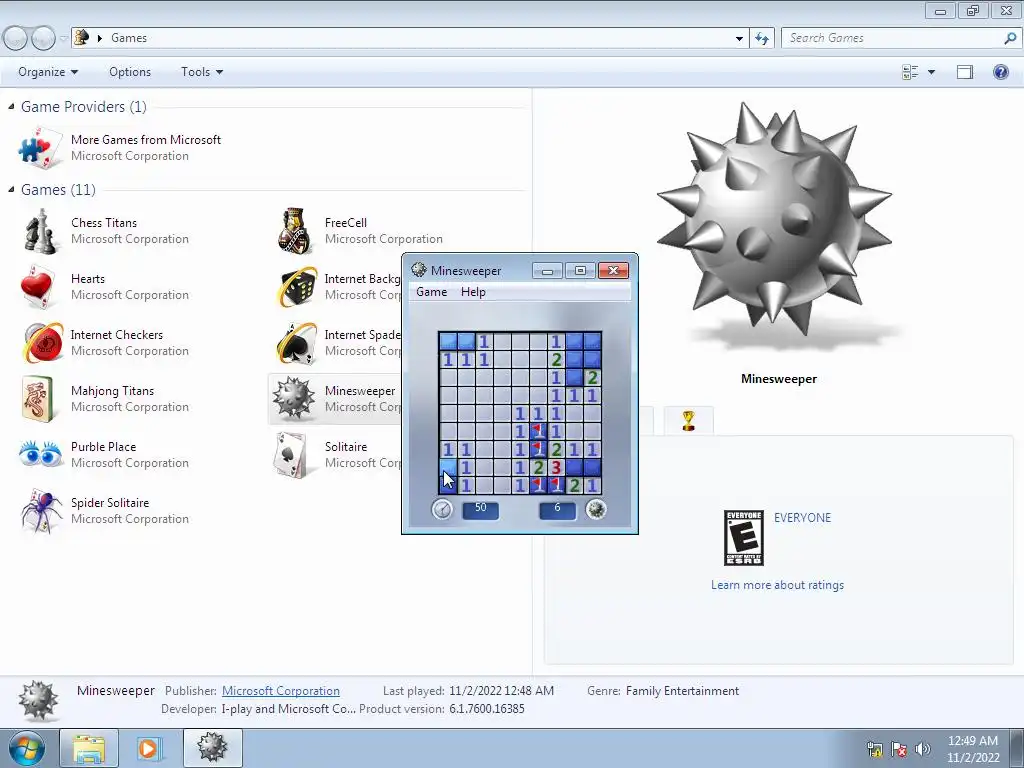This screenshot has height=768, width=1024.
Task: Open the Game menu in Minesweeper
Action: (432, 292)
